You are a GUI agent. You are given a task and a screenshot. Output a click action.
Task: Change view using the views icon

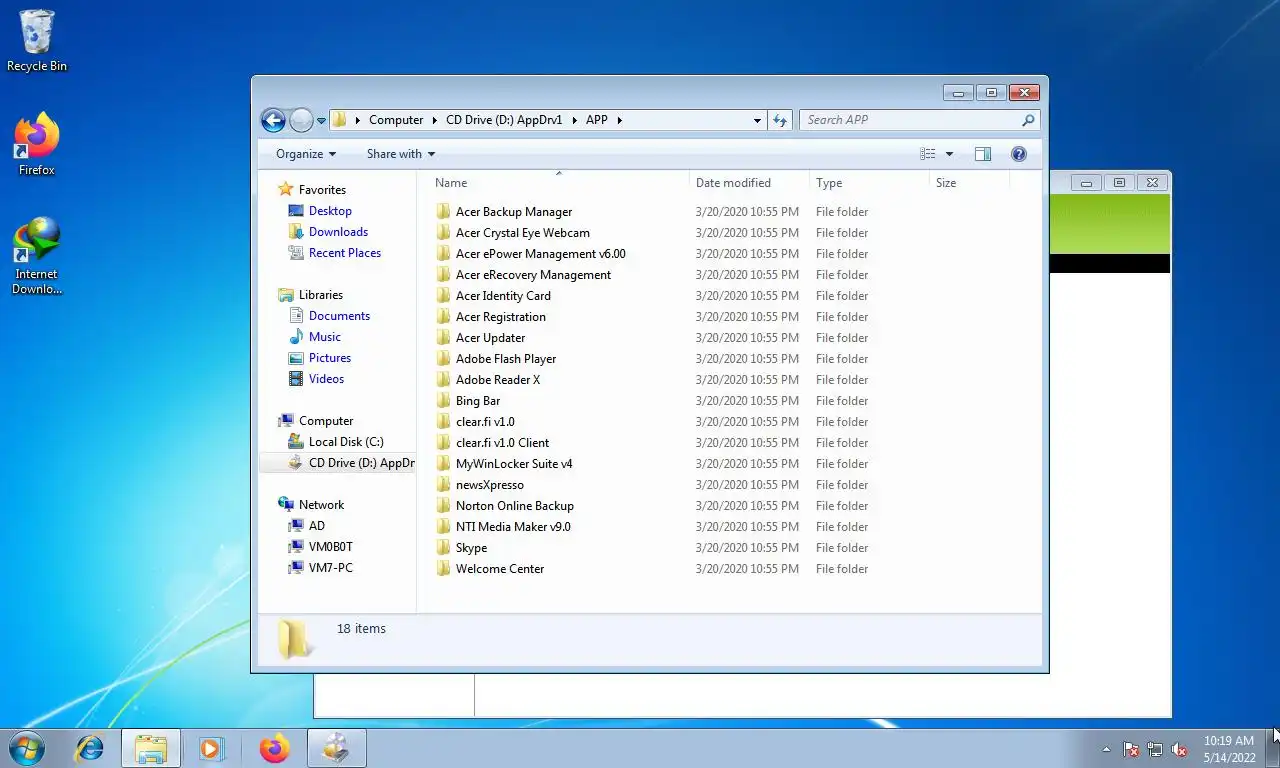[x=928, y=154]
